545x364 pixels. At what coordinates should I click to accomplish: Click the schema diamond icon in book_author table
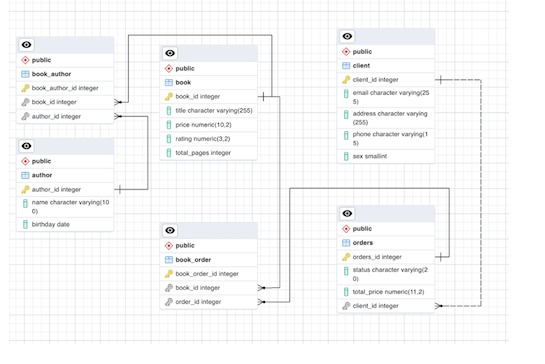[25, 60]
